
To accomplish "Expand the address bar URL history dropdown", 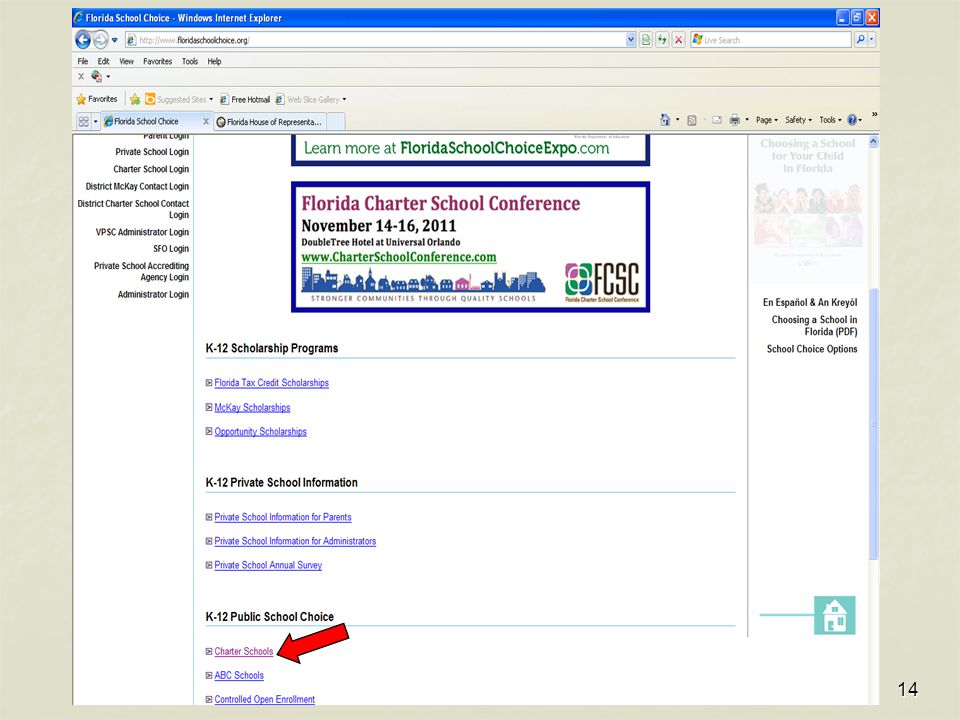I will [x=631, y=40].
